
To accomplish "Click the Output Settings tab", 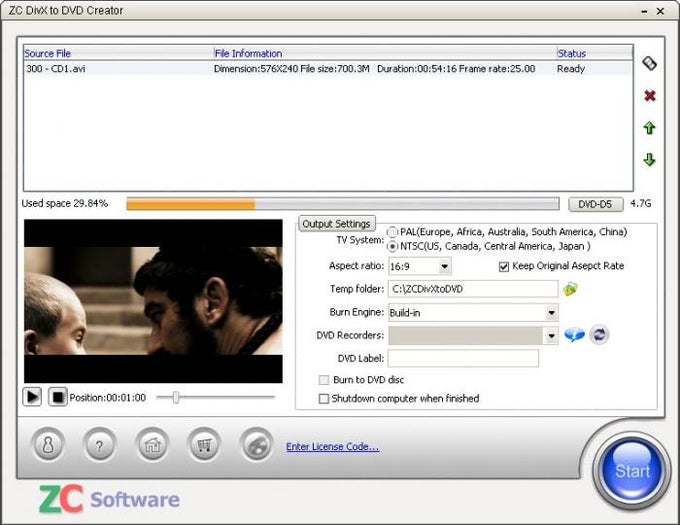I will 337,224.
